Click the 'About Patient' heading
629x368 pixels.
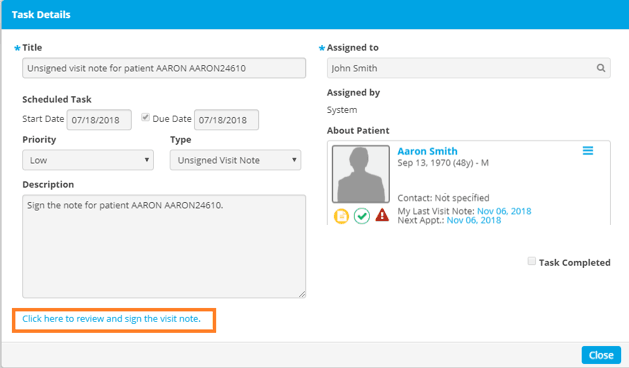tap(358, 130)
